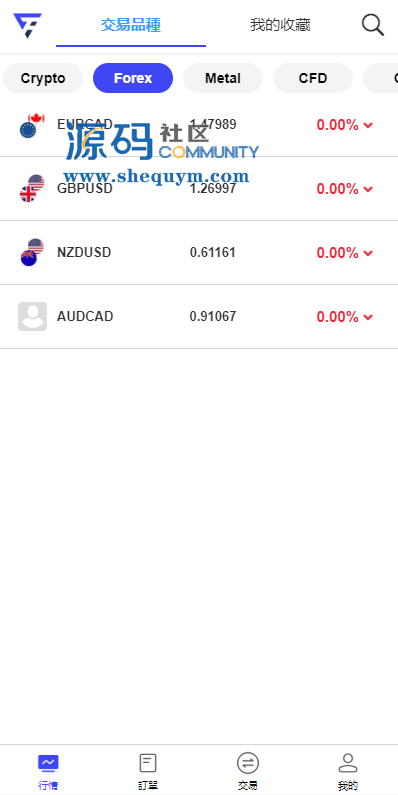Click the NZDUSD flag pair icon
Screen dimensions: 398x795
(32, 252)
